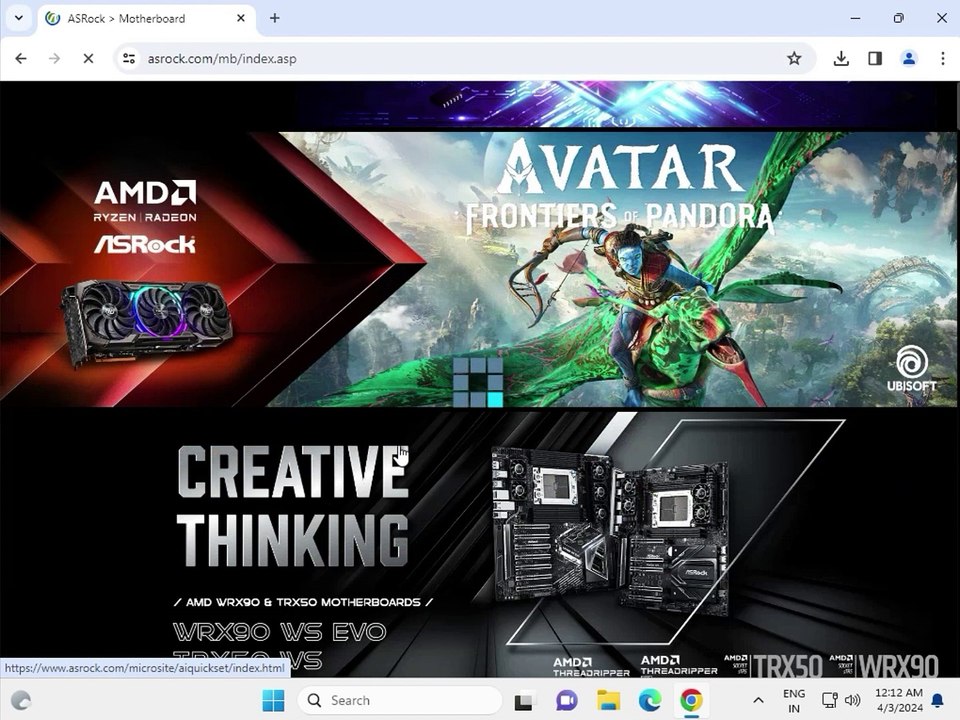Image resolution: width=960 pixels, height=720 pixels.
Task: Click the forward navigation arrow
Action: click(54, 59)
